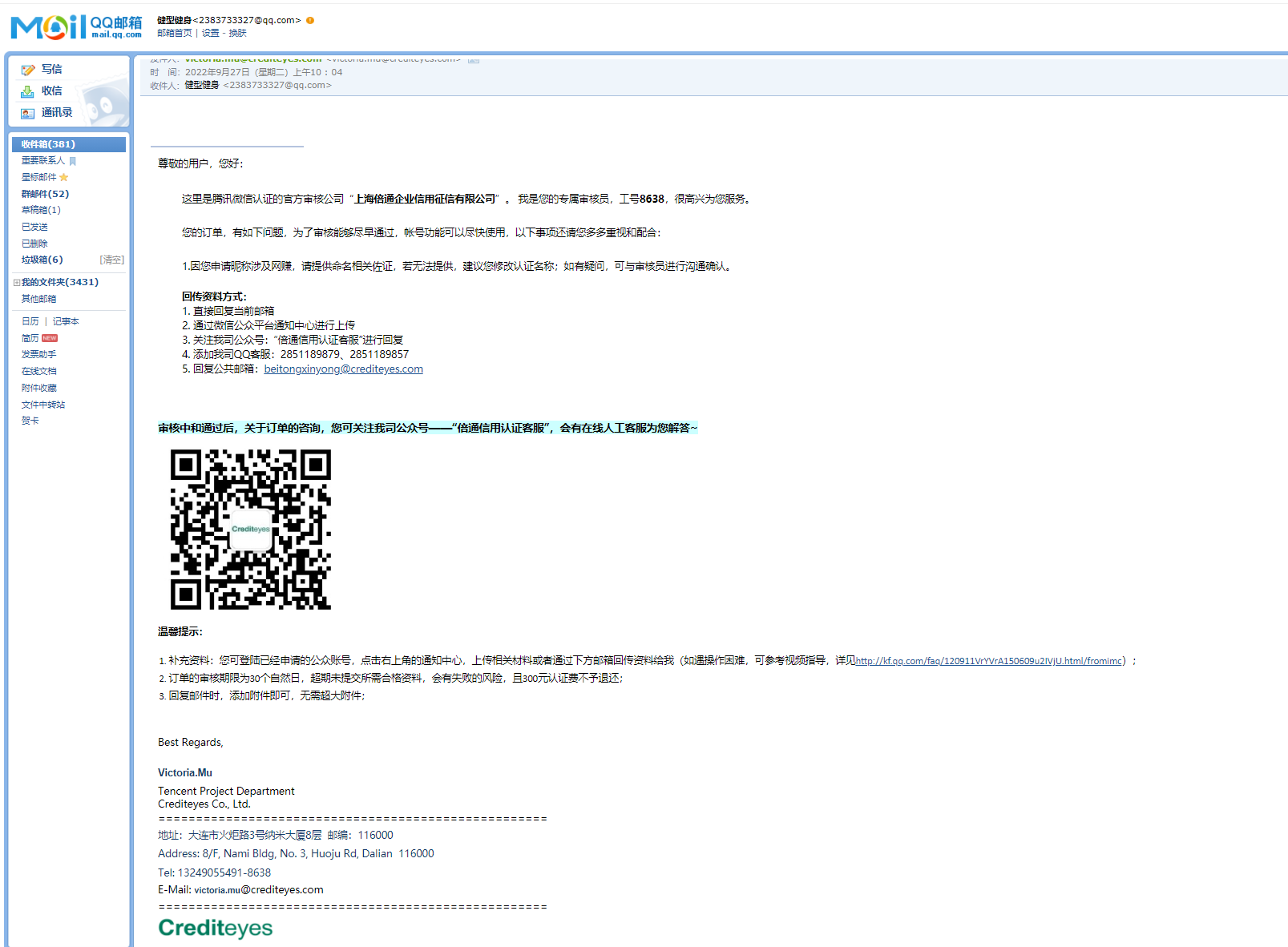Open 垃圾箱(6) spam folder

coord(42,260)
